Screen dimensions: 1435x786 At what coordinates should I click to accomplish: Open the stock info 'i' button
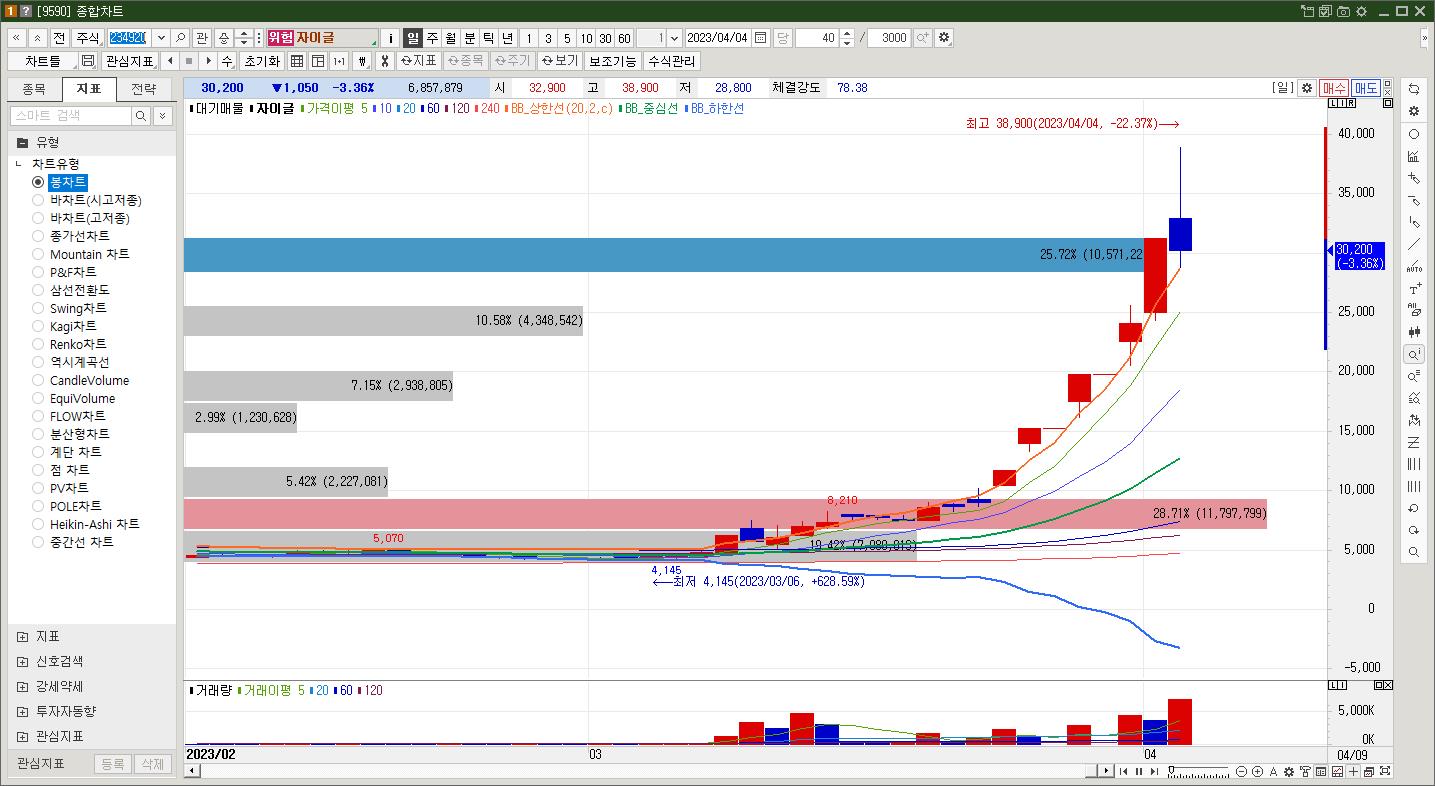pos(391,38)
